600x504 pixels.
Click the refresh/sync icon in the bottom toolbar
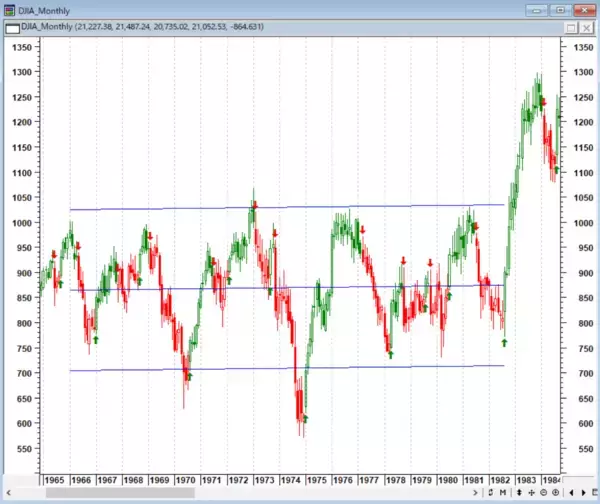pyautogui.click(x=491, y=492)
